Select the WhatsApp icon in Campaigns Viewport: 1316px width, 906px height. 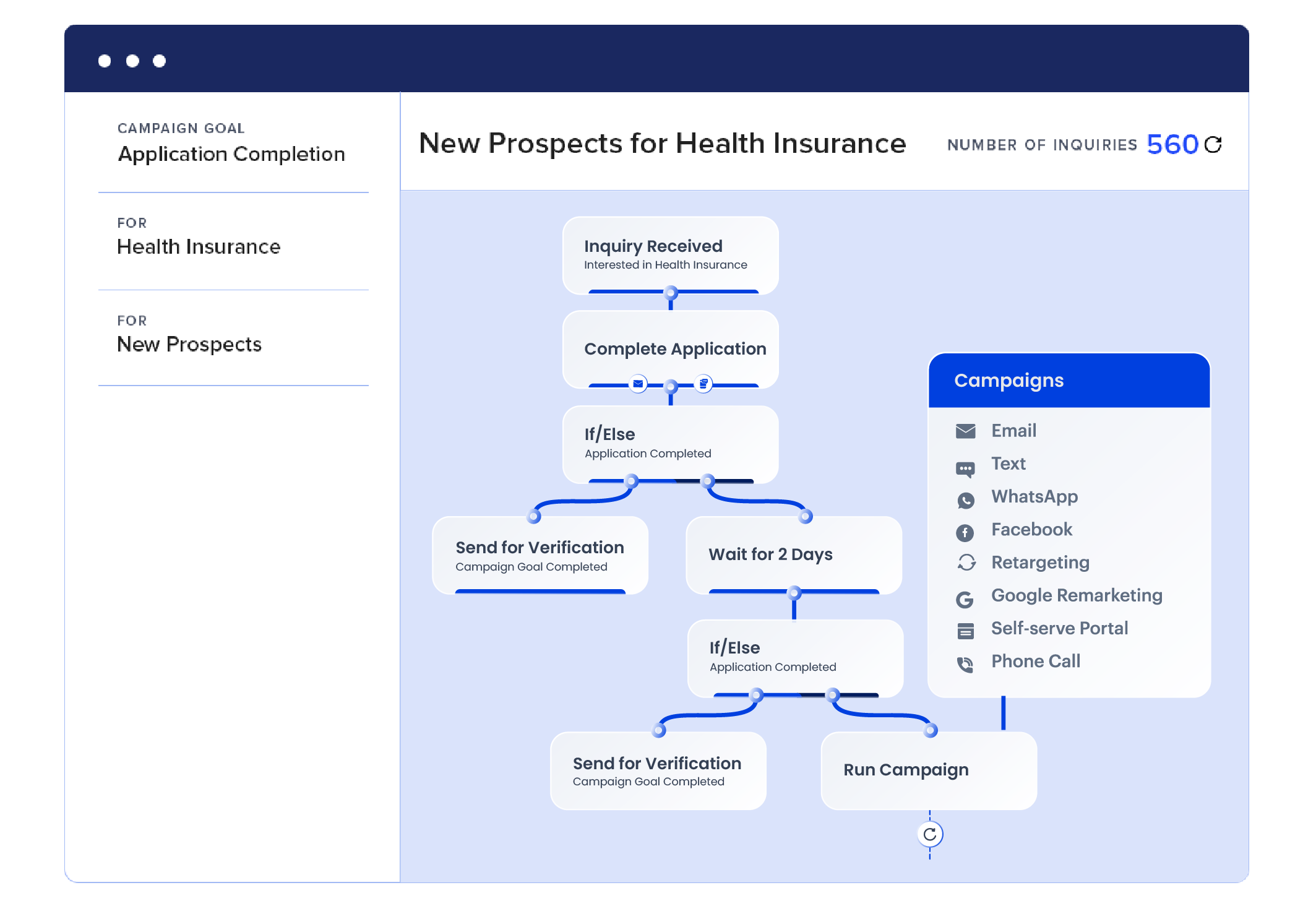coord(965,500)
